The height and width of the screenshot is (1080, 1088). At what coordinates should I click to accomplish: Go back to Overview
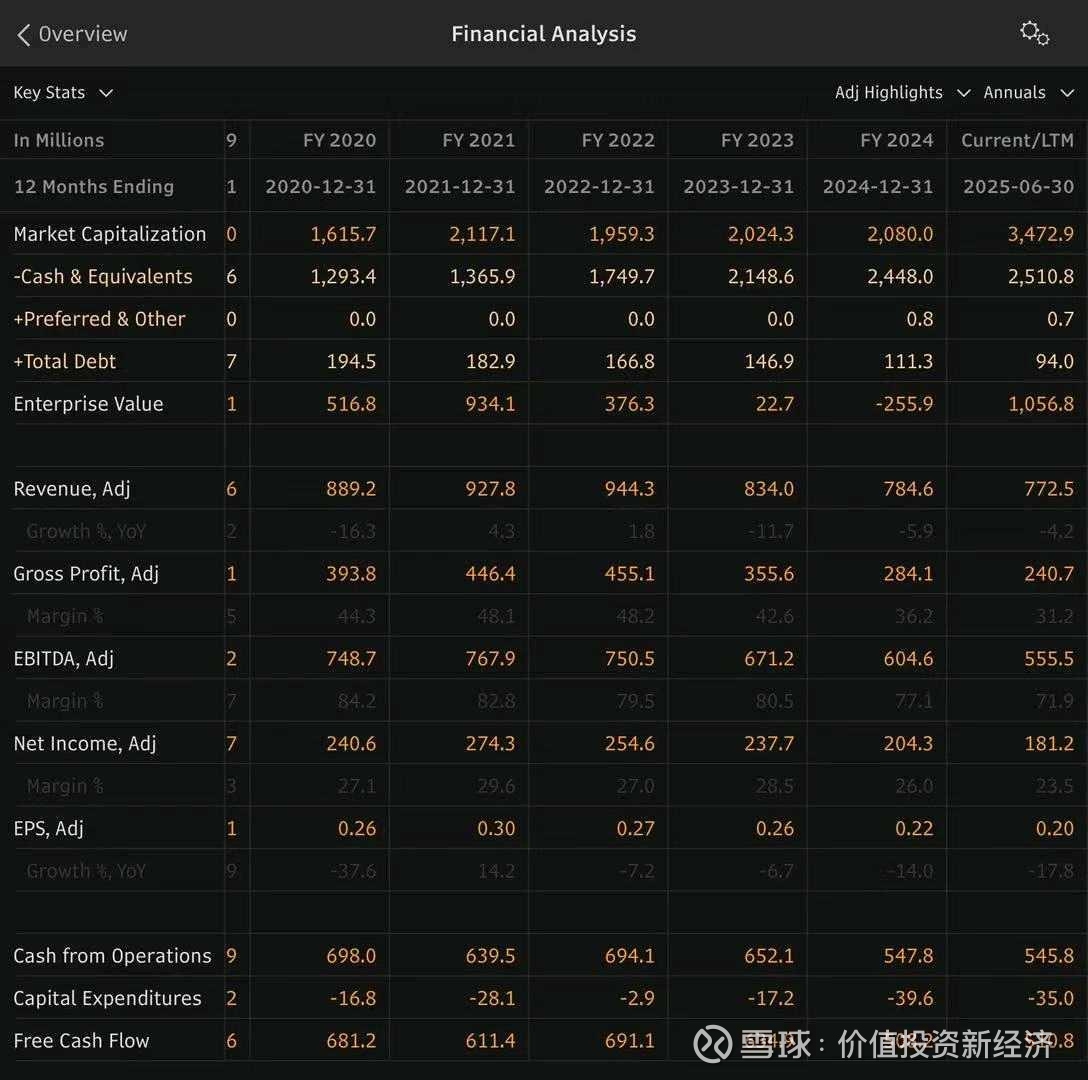(82, 34)
